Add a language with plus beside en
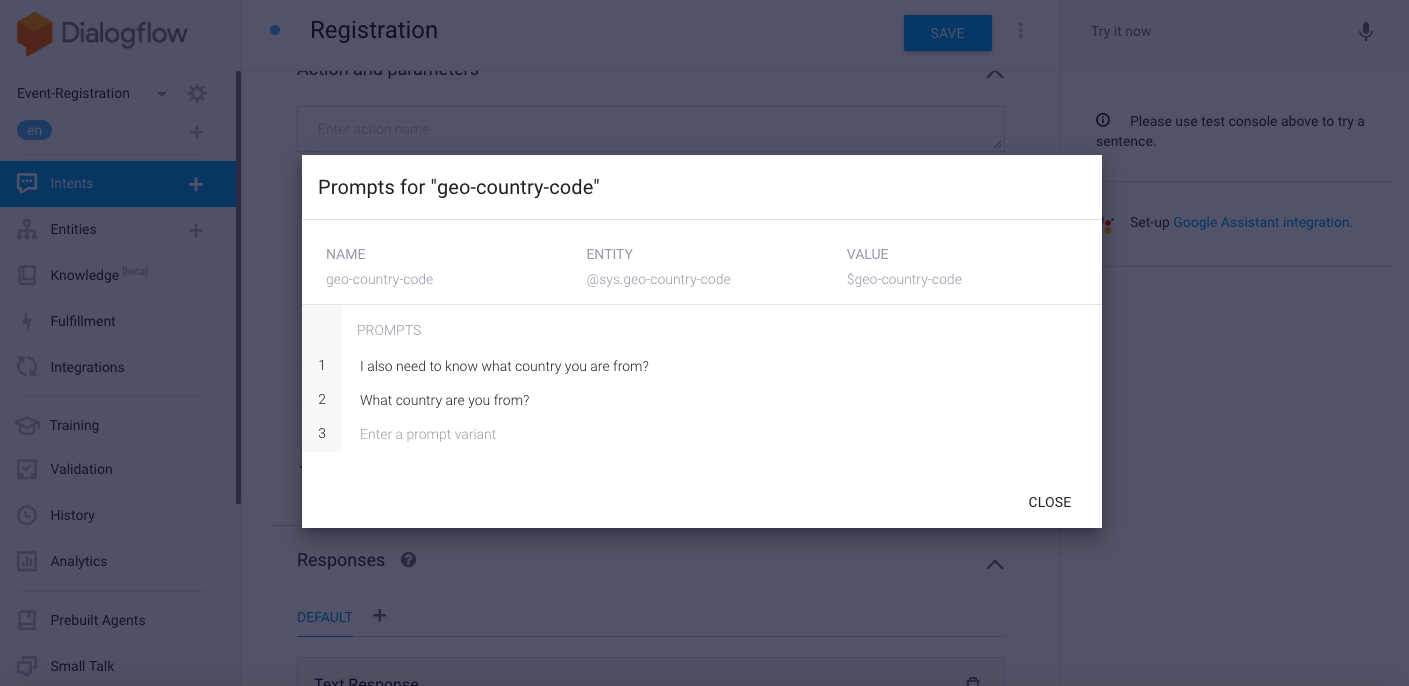 click(x=196, y=132)
